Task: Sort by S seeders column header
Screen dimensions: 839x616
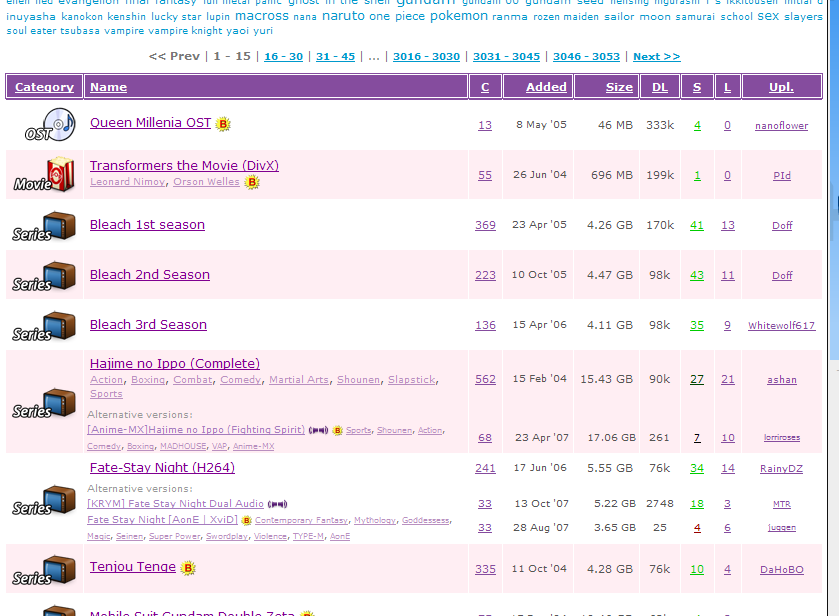Action: (x=697, y=87)
